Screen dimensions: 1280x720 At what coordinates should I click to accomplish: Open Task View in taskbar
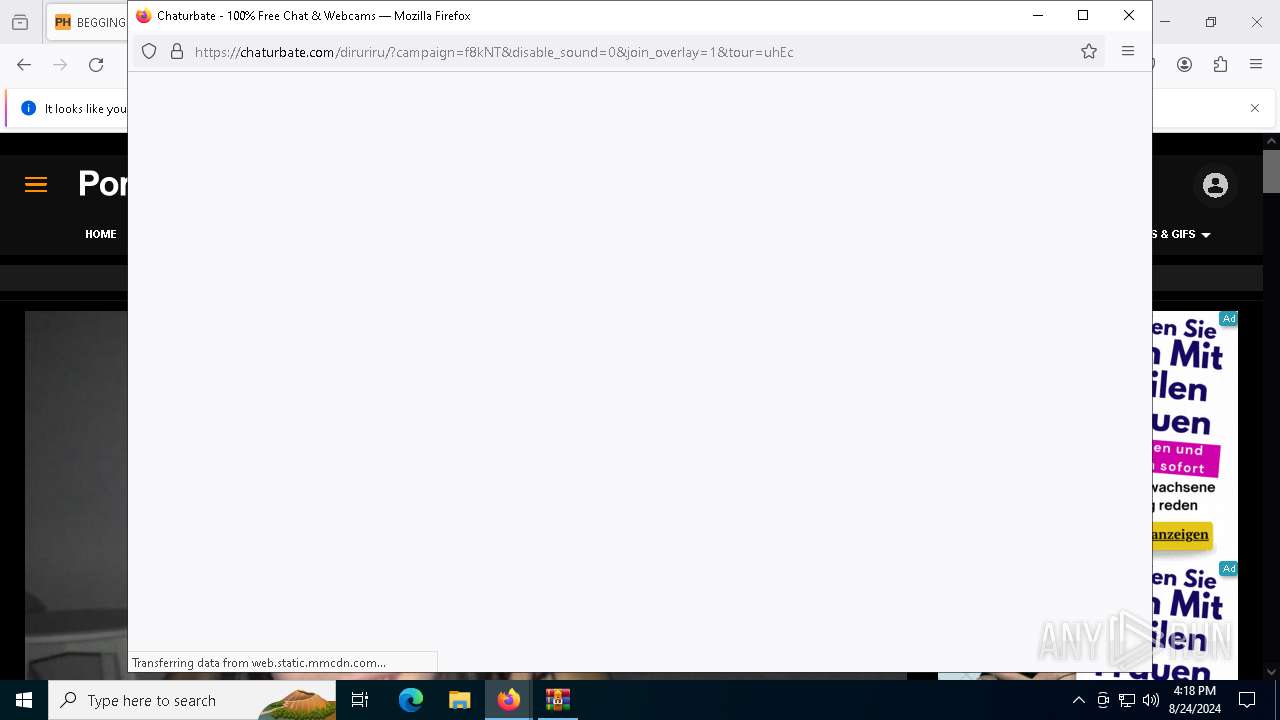(360, 700)
